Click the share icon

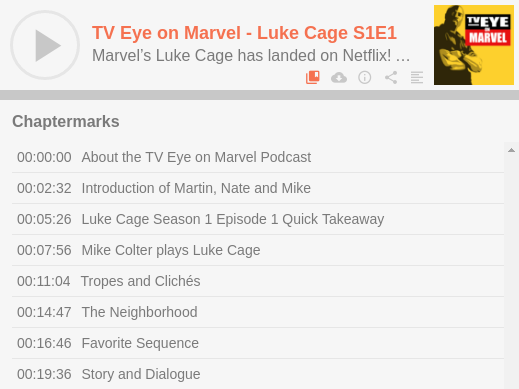tap(391, 77)
